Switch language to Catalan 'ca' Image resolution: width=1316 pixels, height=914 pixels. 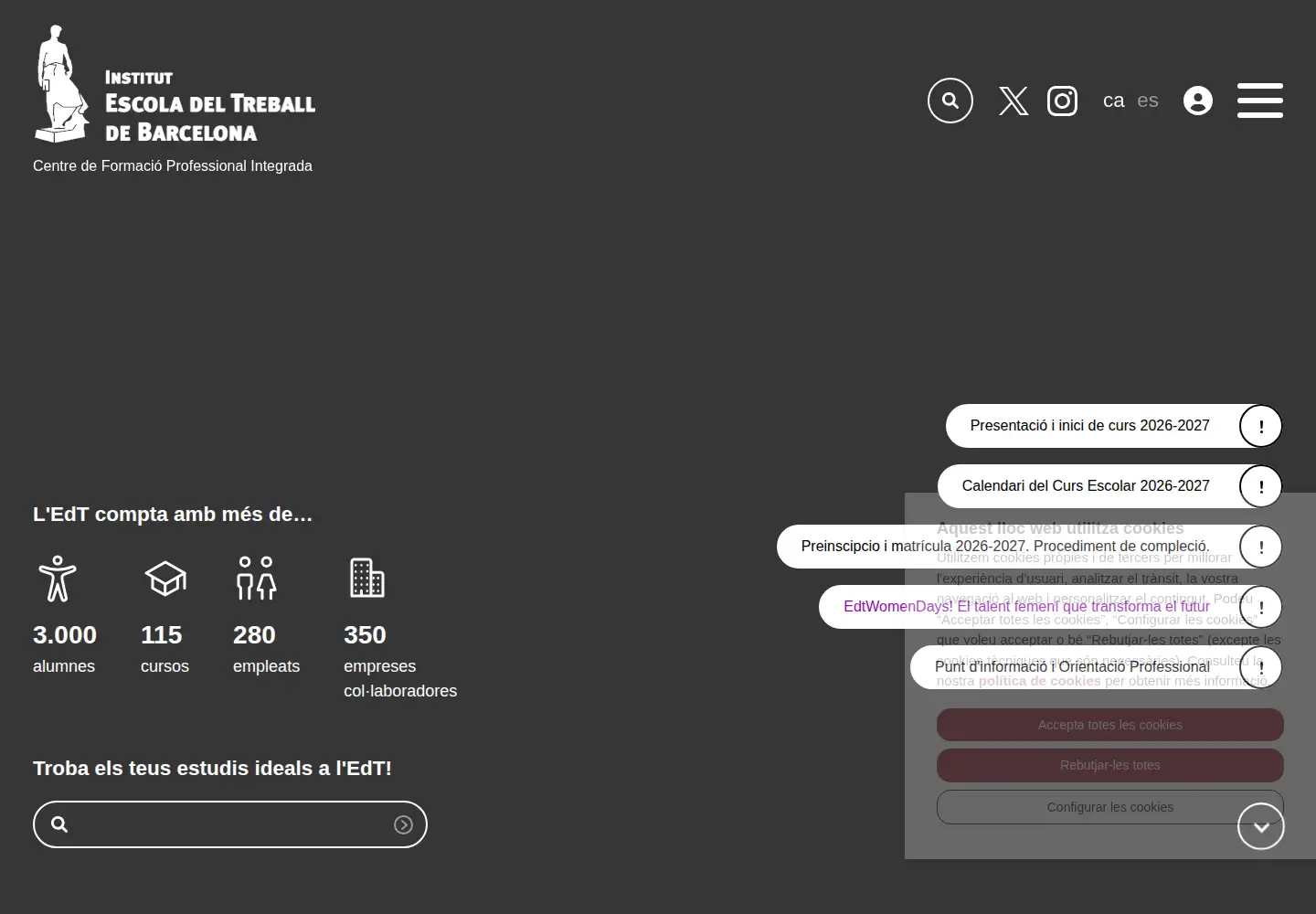pyautogui.click(x=1113, y=101)
